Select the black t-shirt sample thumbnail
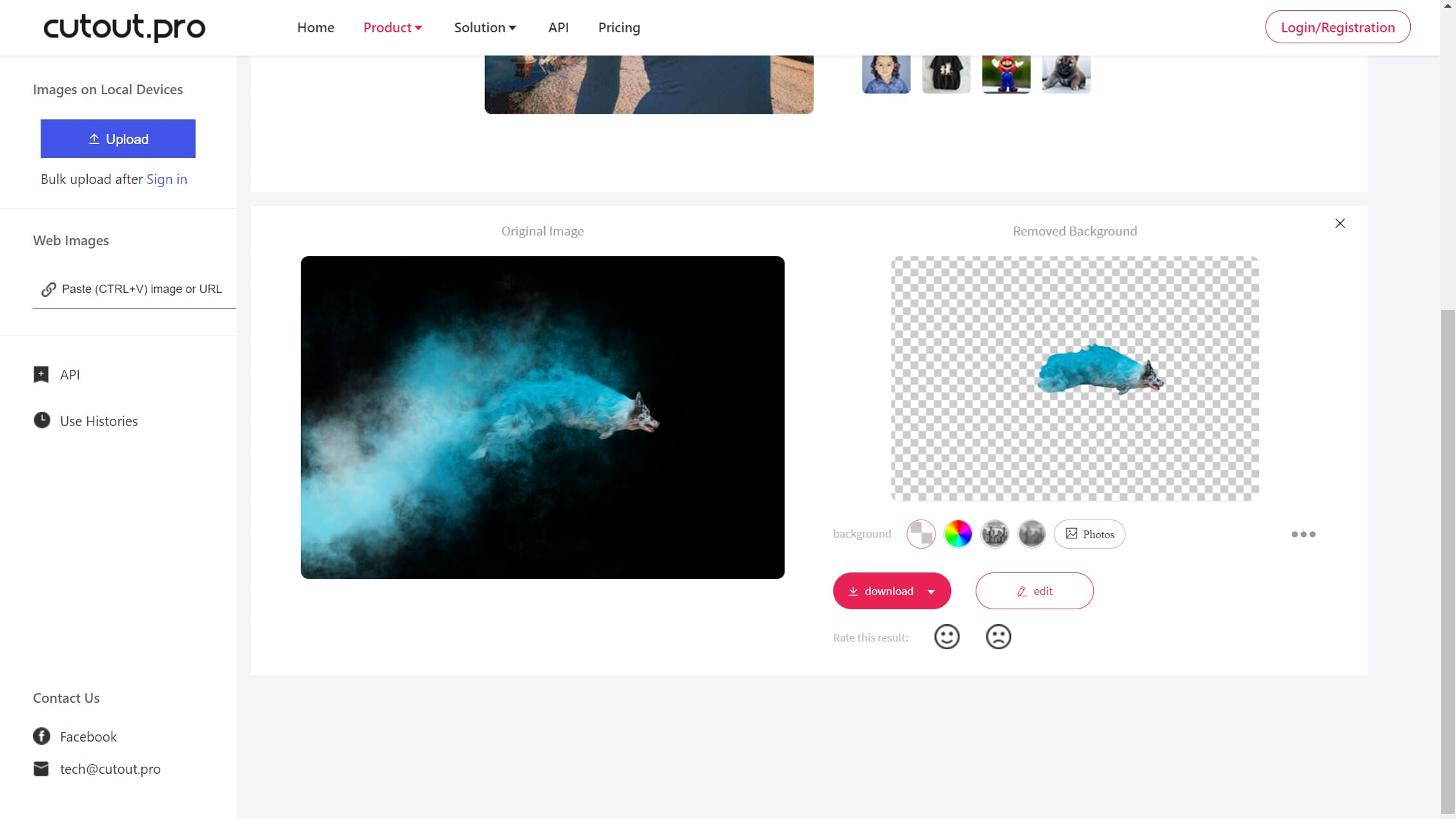Viewport: 1456px width, 819px height. 946,74
